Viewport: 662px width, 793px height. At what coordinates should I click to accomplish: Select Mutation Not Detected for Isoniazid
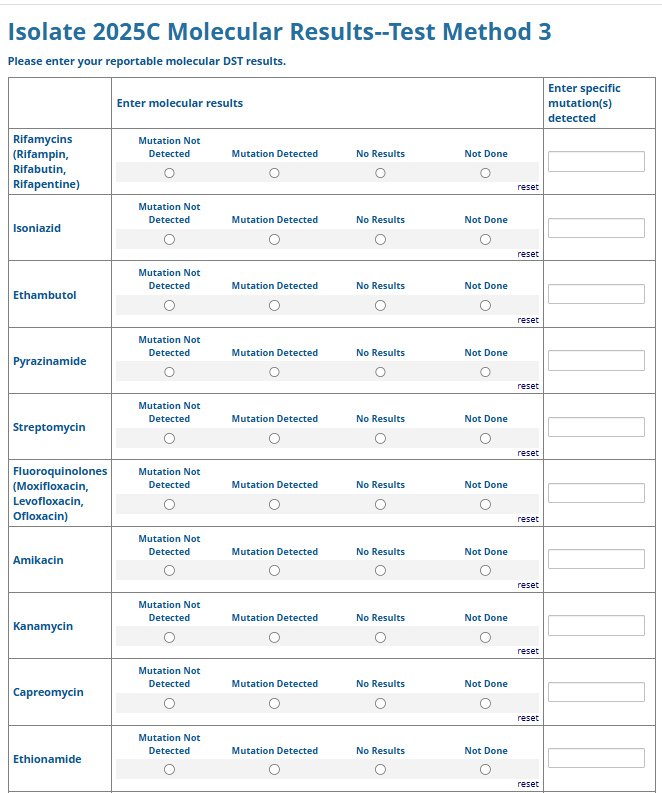(169, 239)
